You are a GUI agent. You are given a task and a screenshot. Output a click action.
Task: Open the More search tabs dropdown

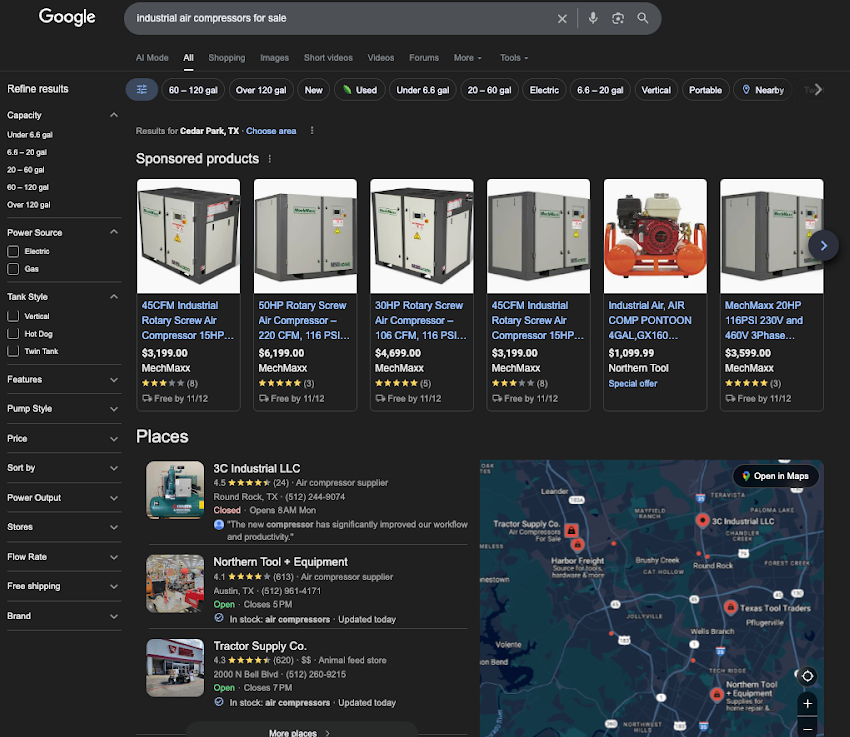tap(468, 57)
